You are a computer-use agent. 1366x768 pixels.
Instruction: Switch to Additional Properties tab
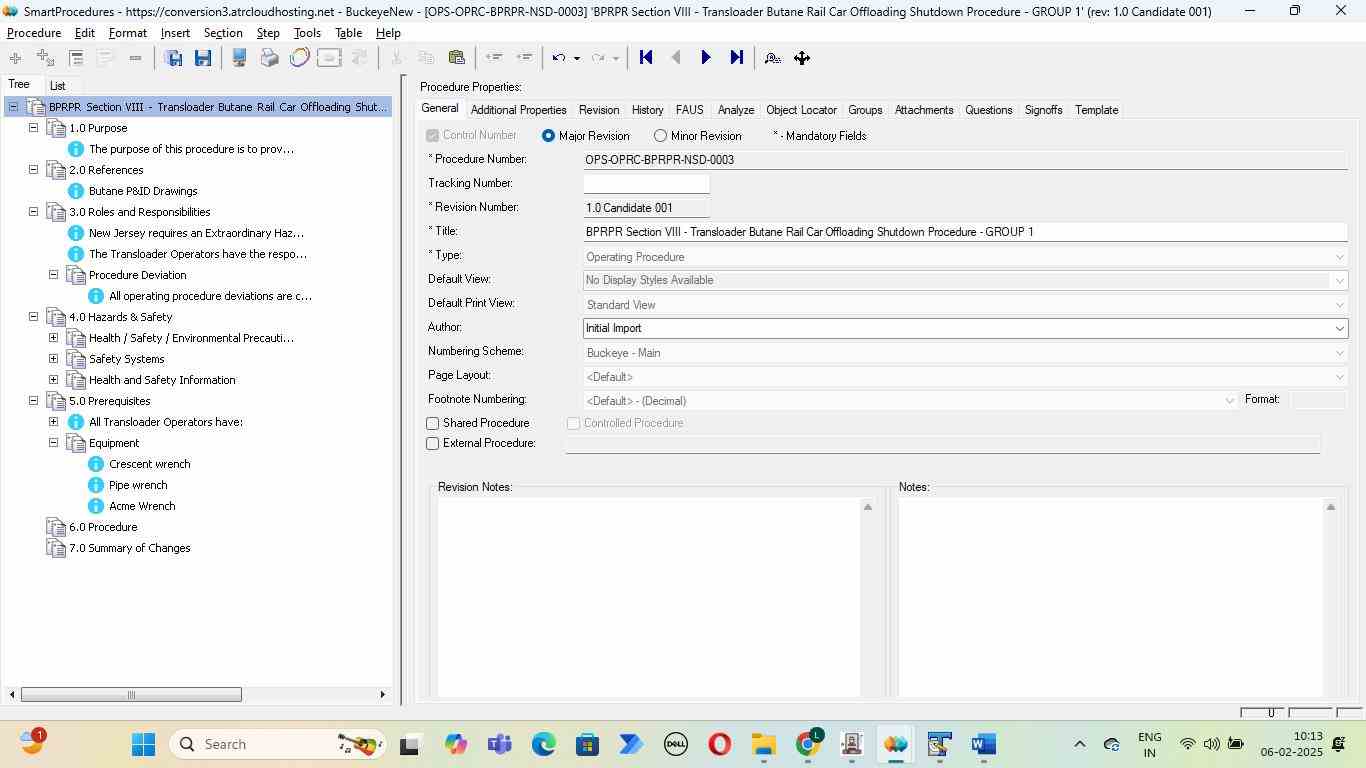point(518,110)
